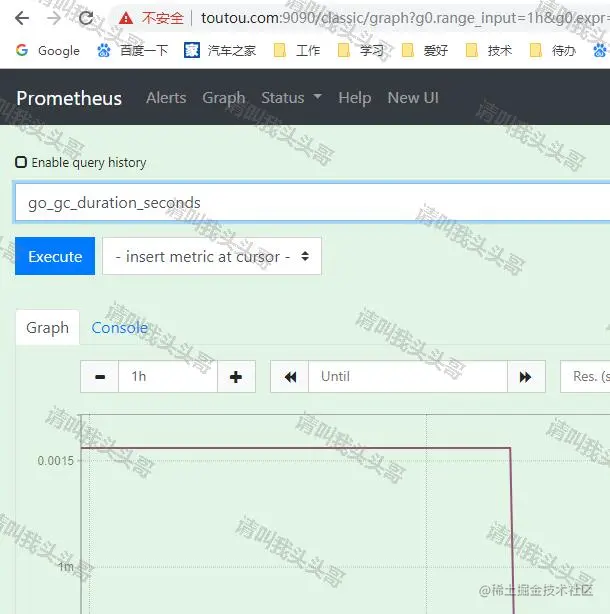Screen dimensions: 610x614
Task: Click the browser address bar URL
Action: (405, 18)
